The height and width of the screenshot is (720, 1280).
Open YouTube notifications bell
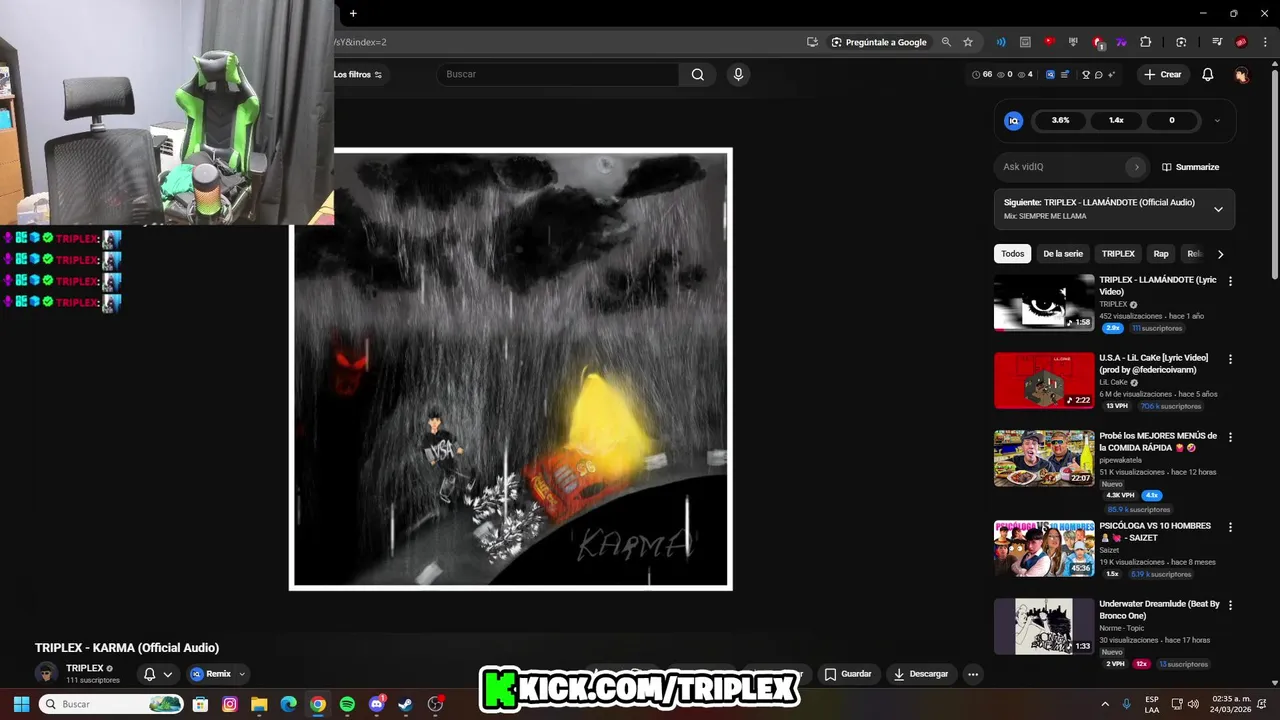point(1208,74)
